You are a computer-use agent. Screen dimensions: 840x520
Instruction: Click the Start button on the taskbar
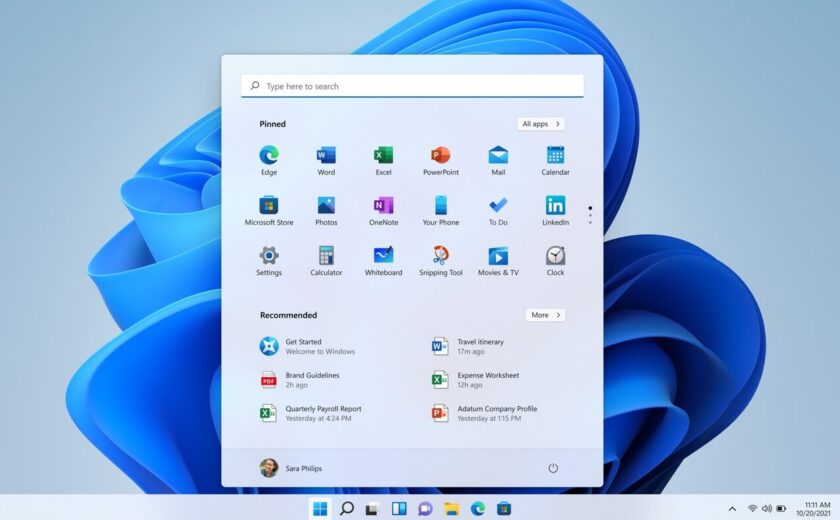[320, 508]
